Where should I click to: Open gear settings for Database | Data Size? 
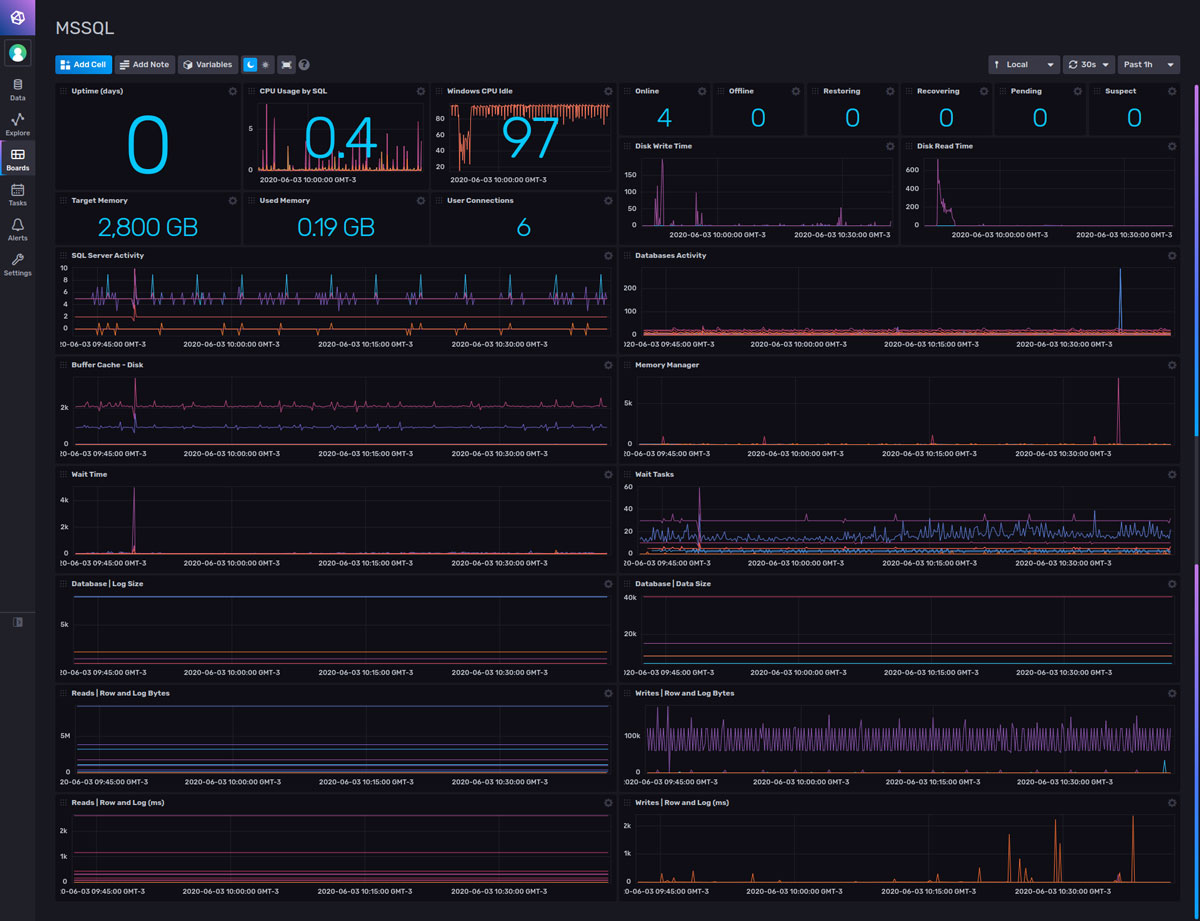click(1172, 584)
